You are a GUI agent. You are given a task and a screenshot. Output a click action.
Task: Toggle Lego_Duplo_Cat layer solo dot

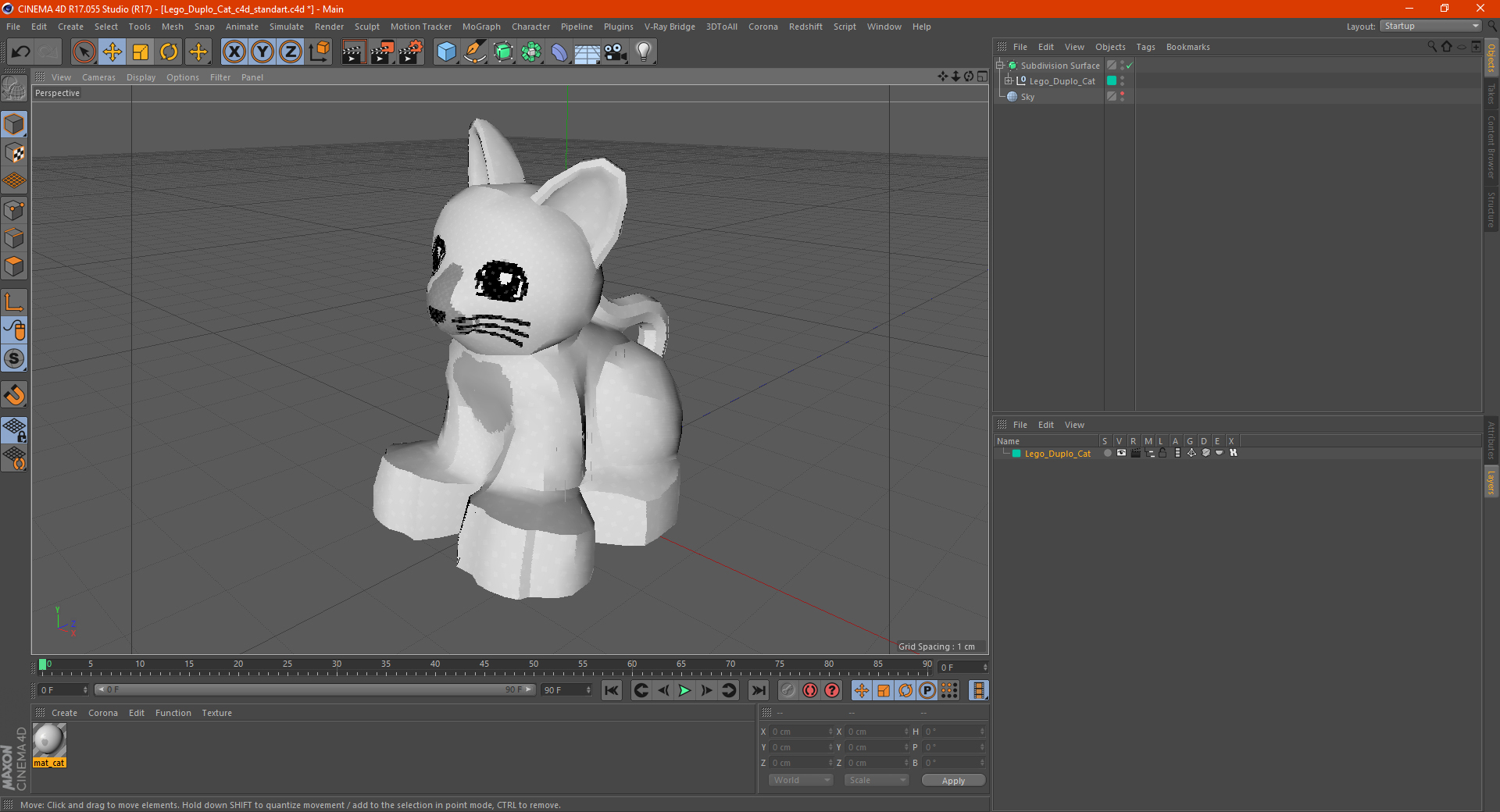tap(1107, 453)
